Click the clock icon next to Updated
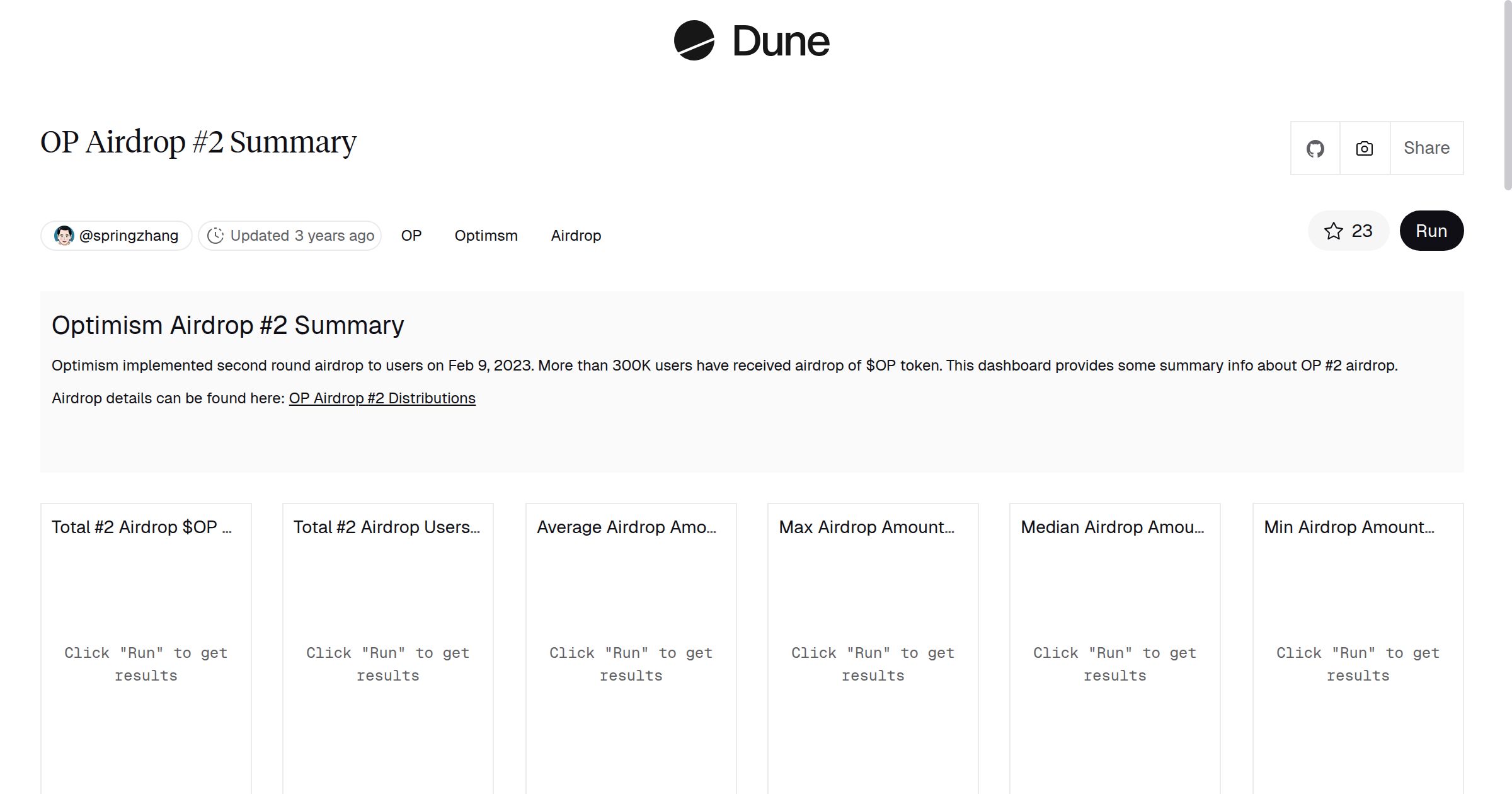The height and width of the screenshot is (794, 1512). [215, 236]
